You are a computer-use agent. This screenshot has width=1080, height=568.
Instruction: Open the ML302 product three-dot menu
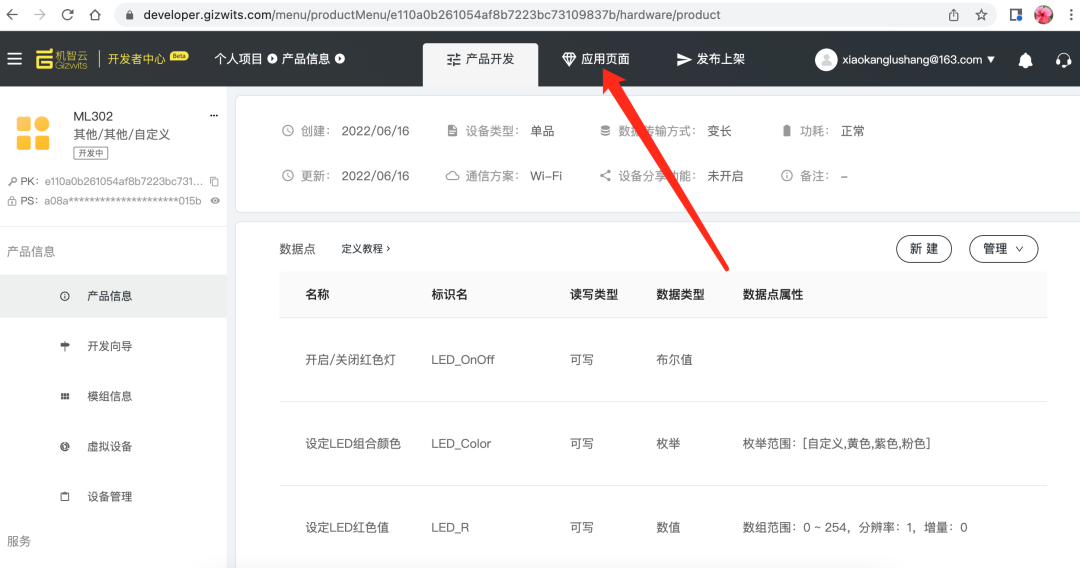[x=213, y=117]
